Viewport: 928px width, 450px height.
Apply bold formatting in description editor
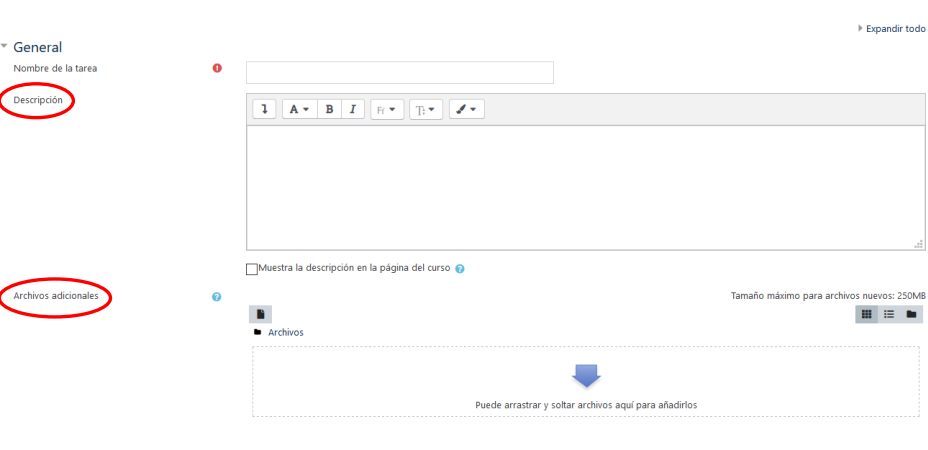(x=330, y=110)
